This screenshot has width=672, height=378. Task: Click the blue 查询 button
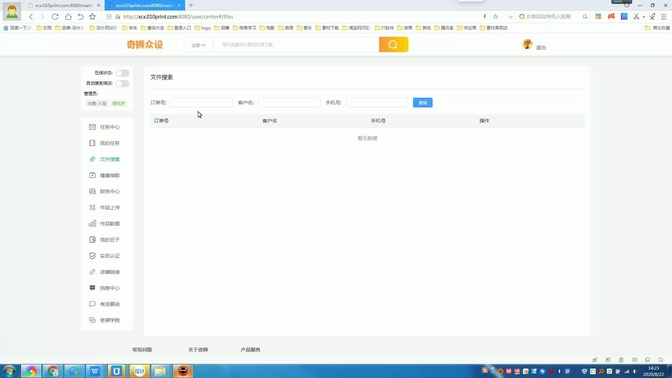[x=423, y=102]
